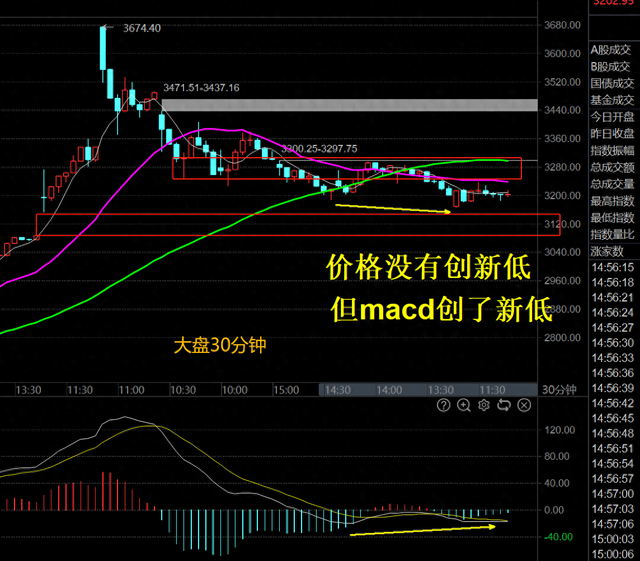Image resolution: width=640 pixels, height=561 pixels.
Task: Click the 14:57:06 tick timestamp
Action: pos(613,524)
